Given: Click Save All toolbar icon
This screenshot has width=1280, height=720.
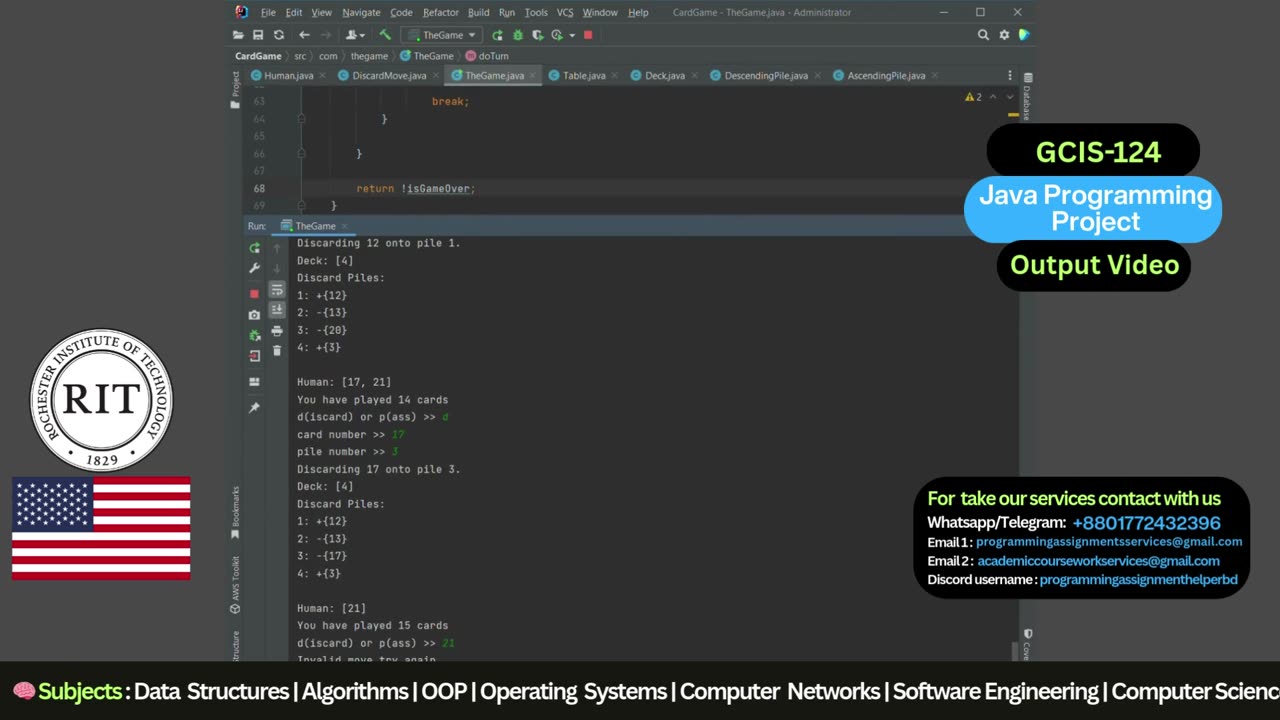Looking at the screenshot, I should coord(258,35).
